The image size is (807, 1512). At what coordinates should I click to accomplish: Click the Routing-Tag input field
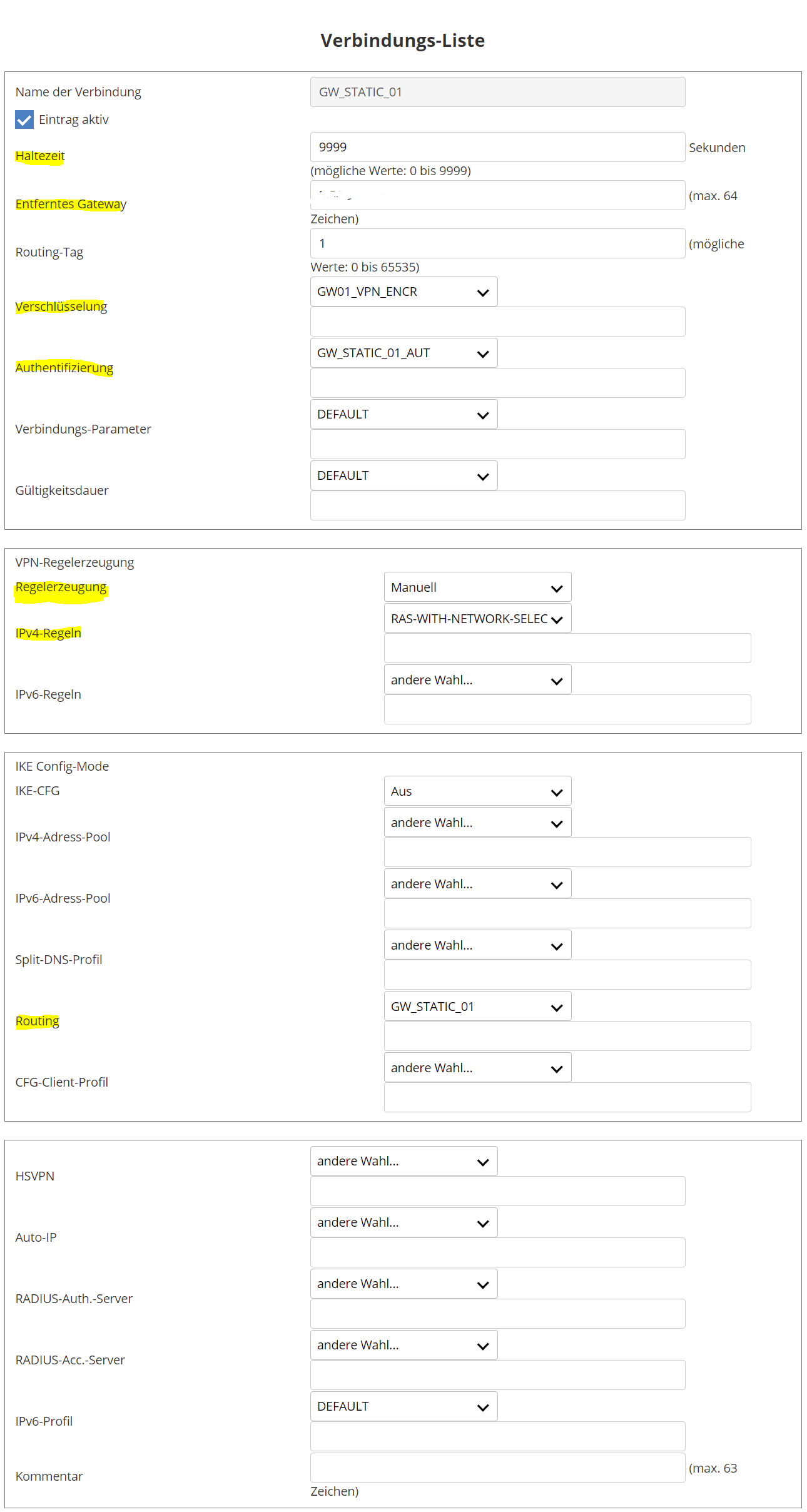click(497, 243)
